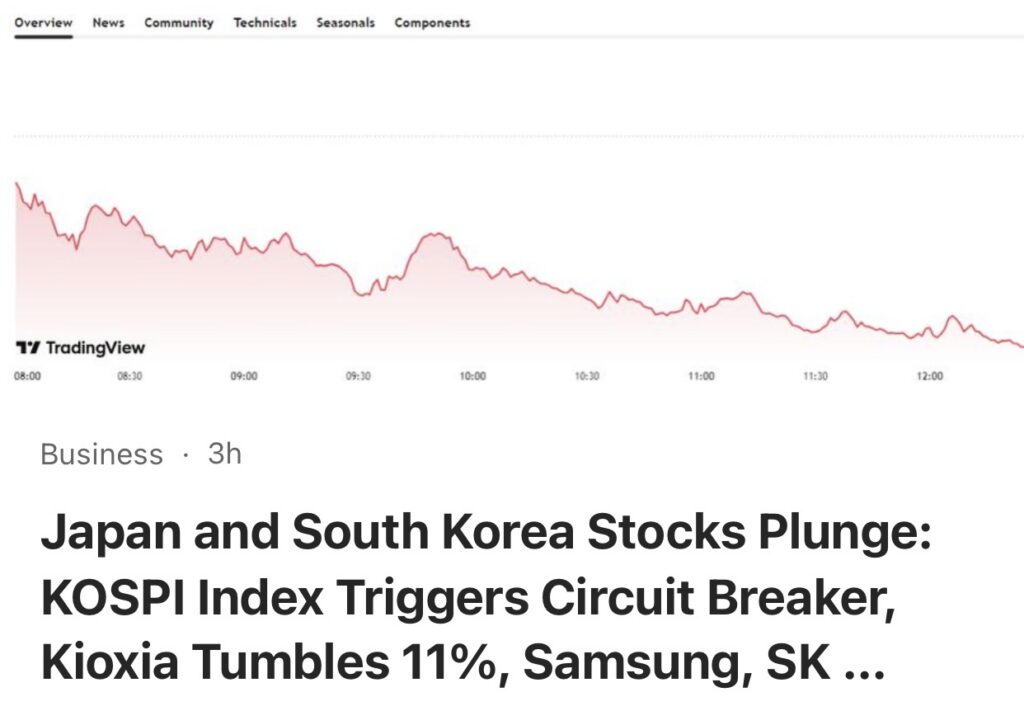Click the 08:00 time axis label
This screenshot has height=725, width=1024.
(27, 376)
